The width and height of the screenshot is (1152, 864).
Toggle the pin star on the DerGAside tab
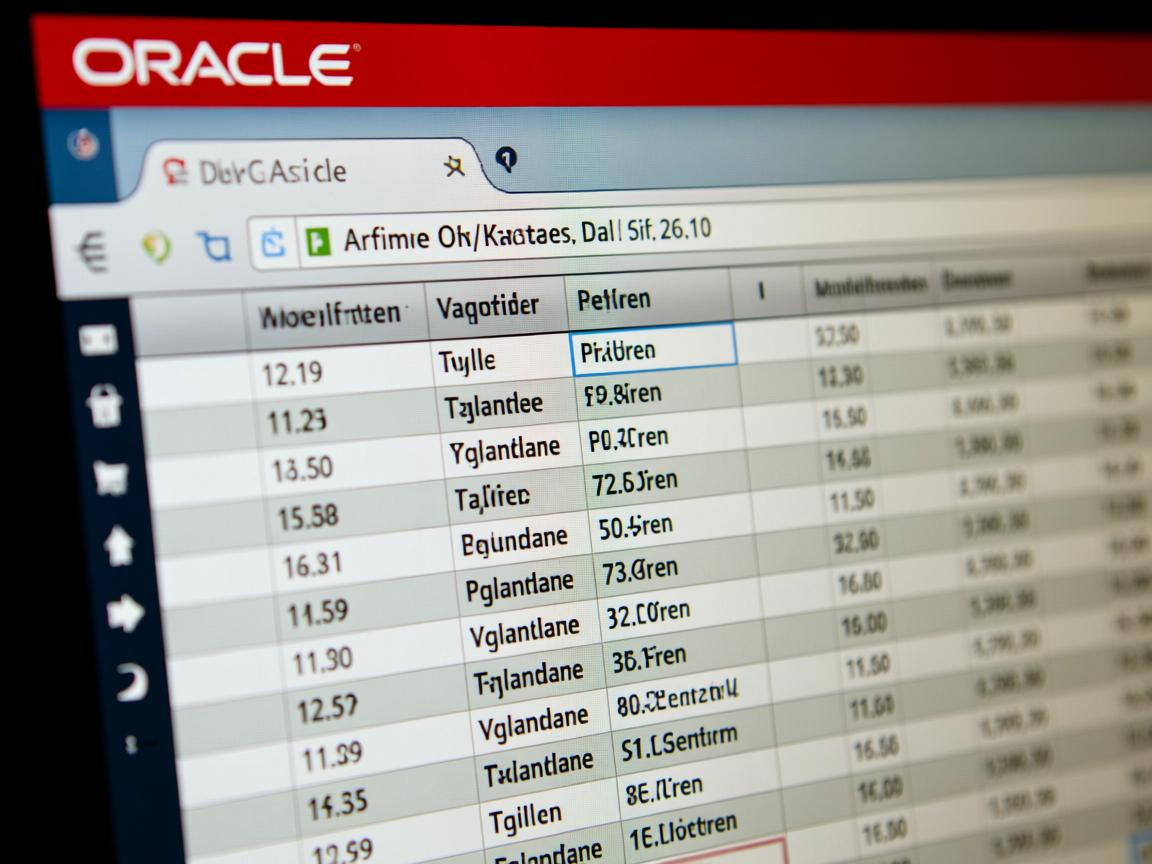click(453, 166)
